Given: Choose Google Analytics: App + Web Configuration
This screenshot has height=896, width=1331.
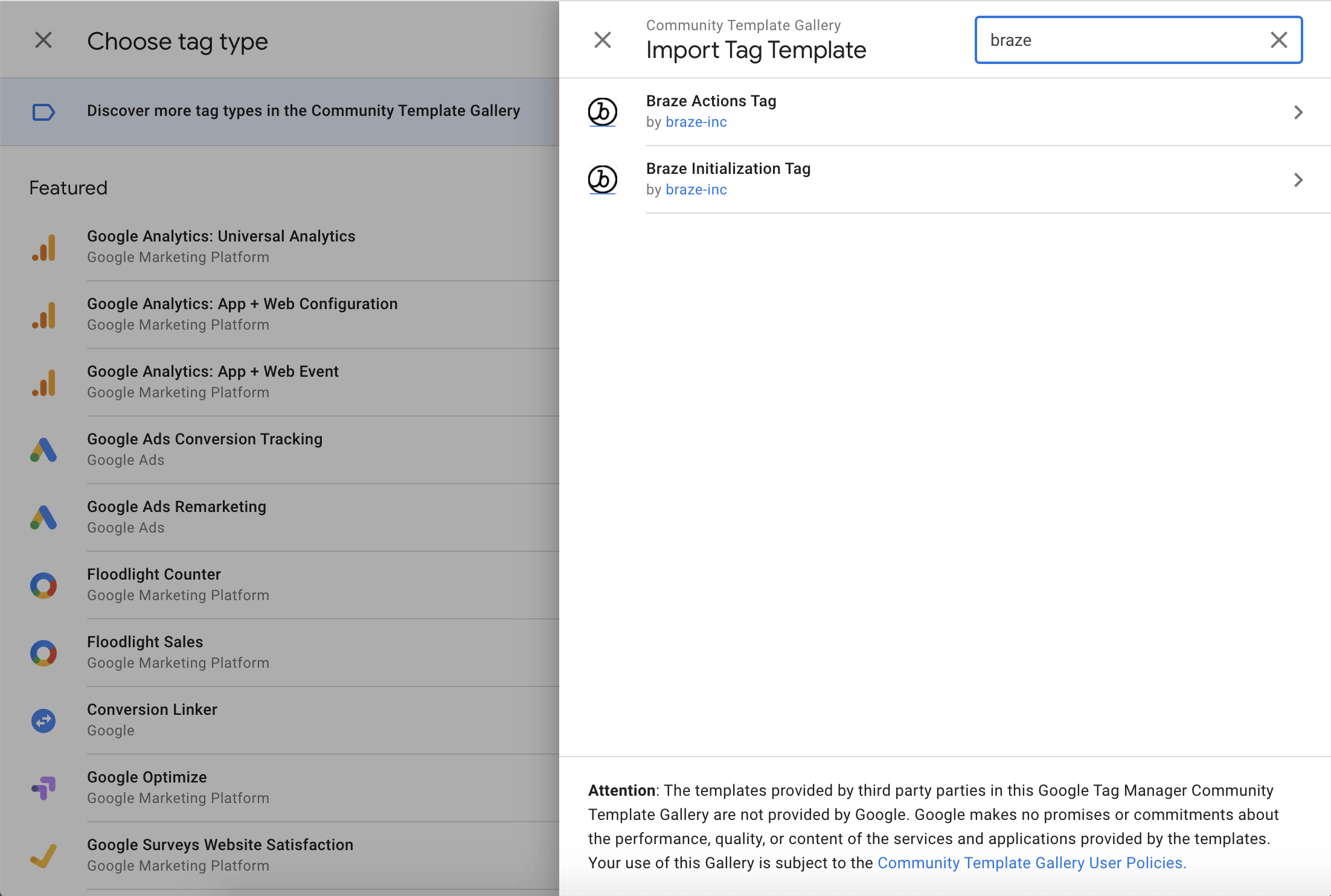Looking at the screenshot, I should [x=280, y=315].
